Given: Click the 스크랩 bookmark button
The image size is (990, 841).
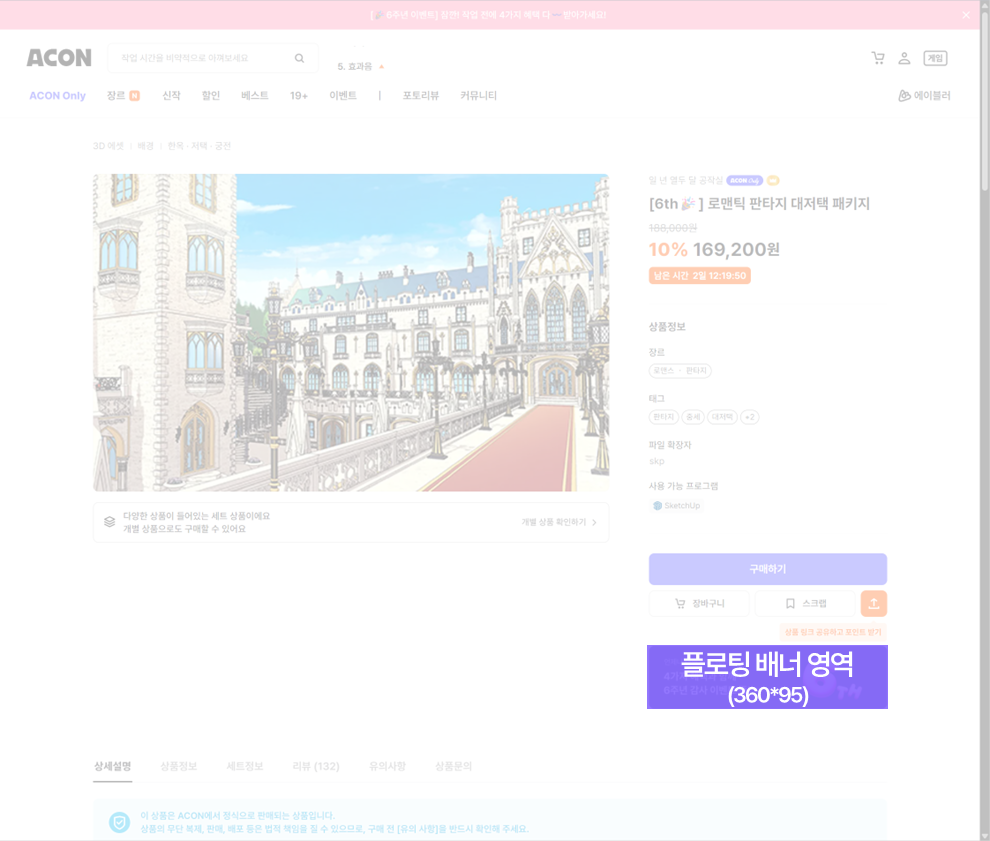Looking at the screenshot, I should click(806, 604).
